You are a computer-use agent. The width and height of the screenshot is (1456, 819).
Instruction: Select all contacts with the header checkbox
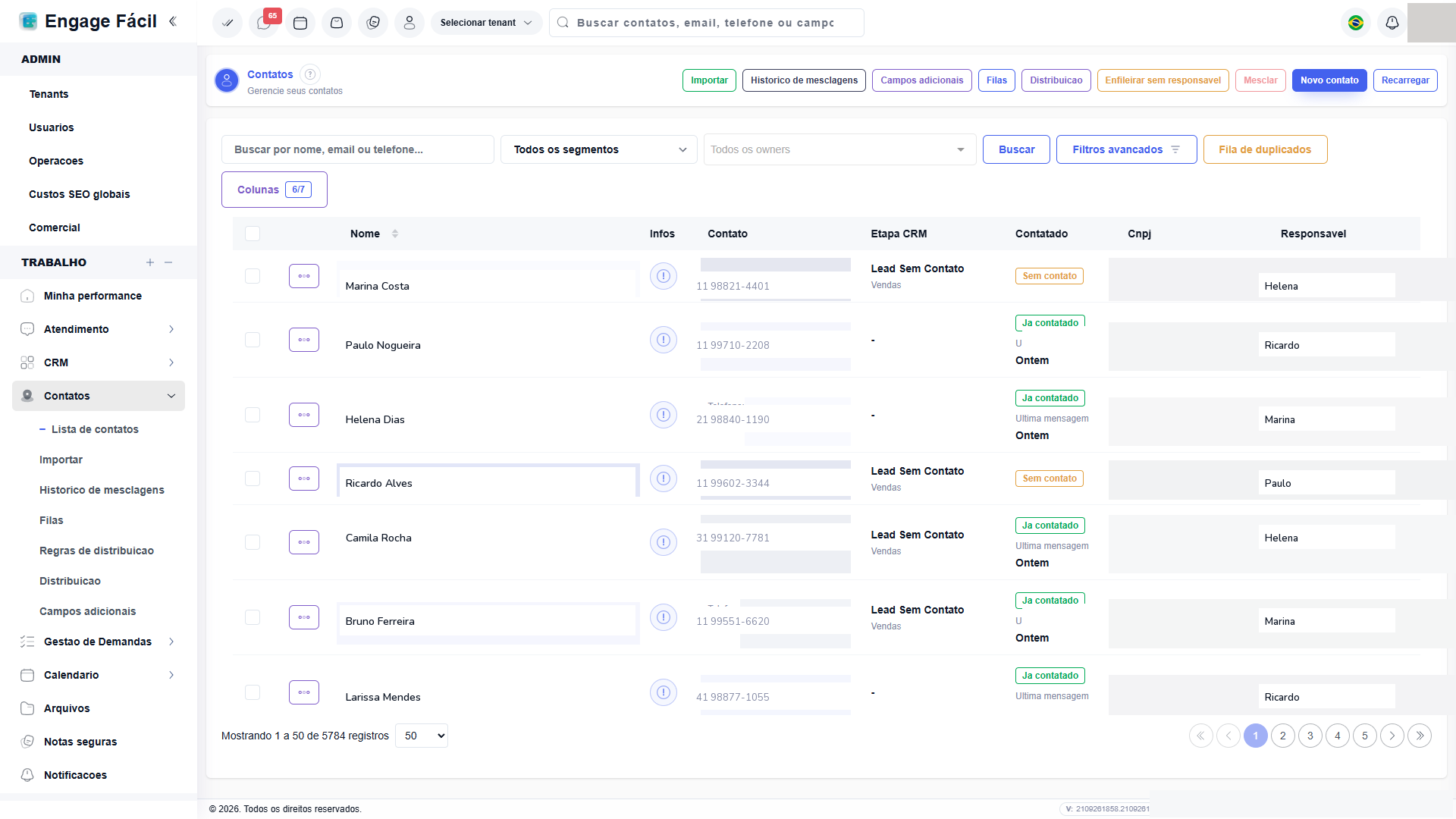tap(253, 234)
